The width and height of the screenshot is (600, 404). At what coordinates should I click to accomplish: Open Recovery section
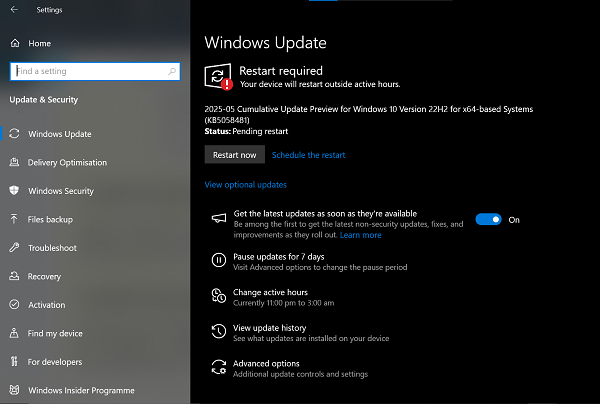pyautogui.click(x=44, y=276)
